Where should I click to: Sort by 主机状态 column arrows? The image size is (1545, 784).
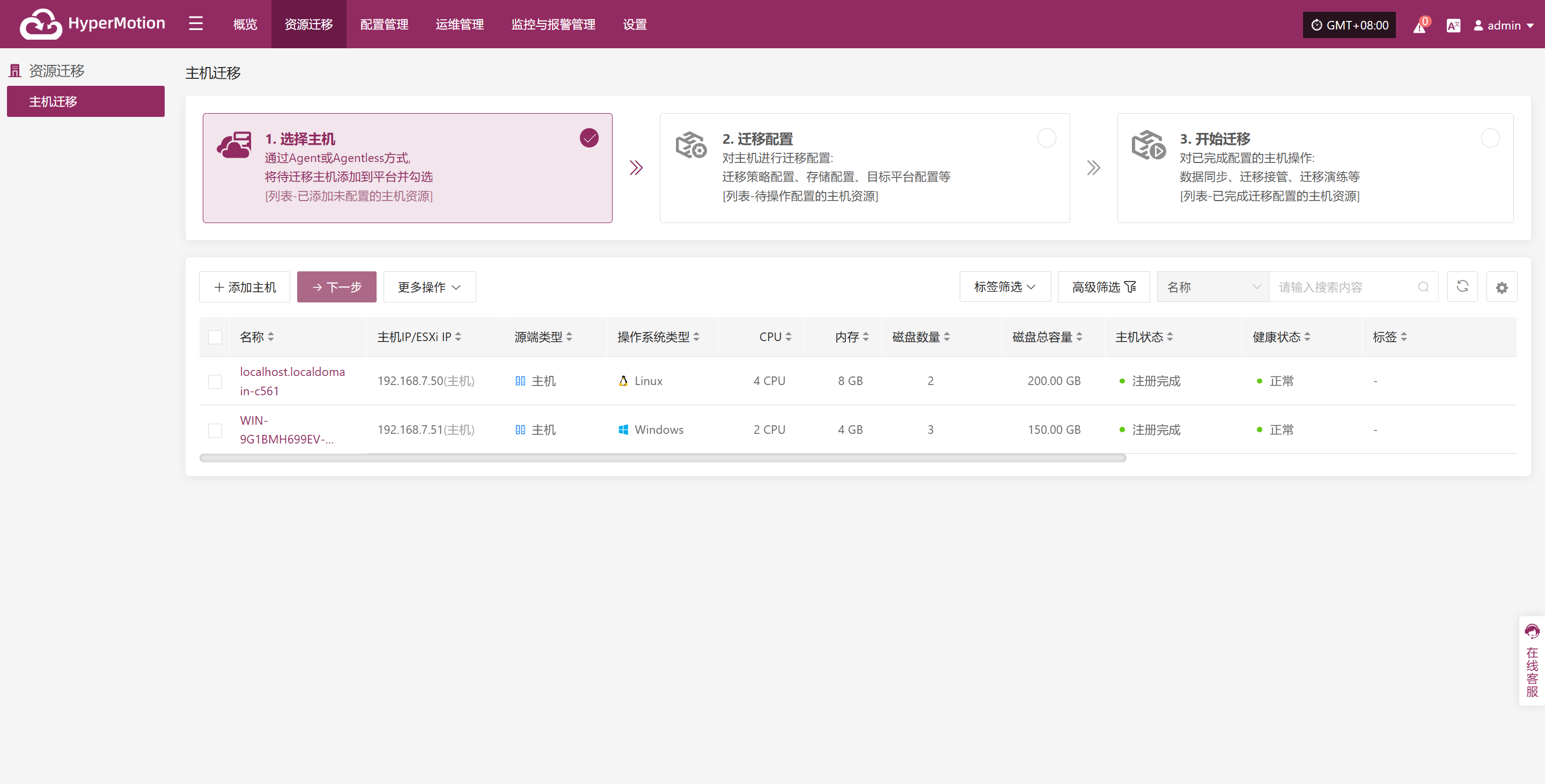[x=1170, y=337]
